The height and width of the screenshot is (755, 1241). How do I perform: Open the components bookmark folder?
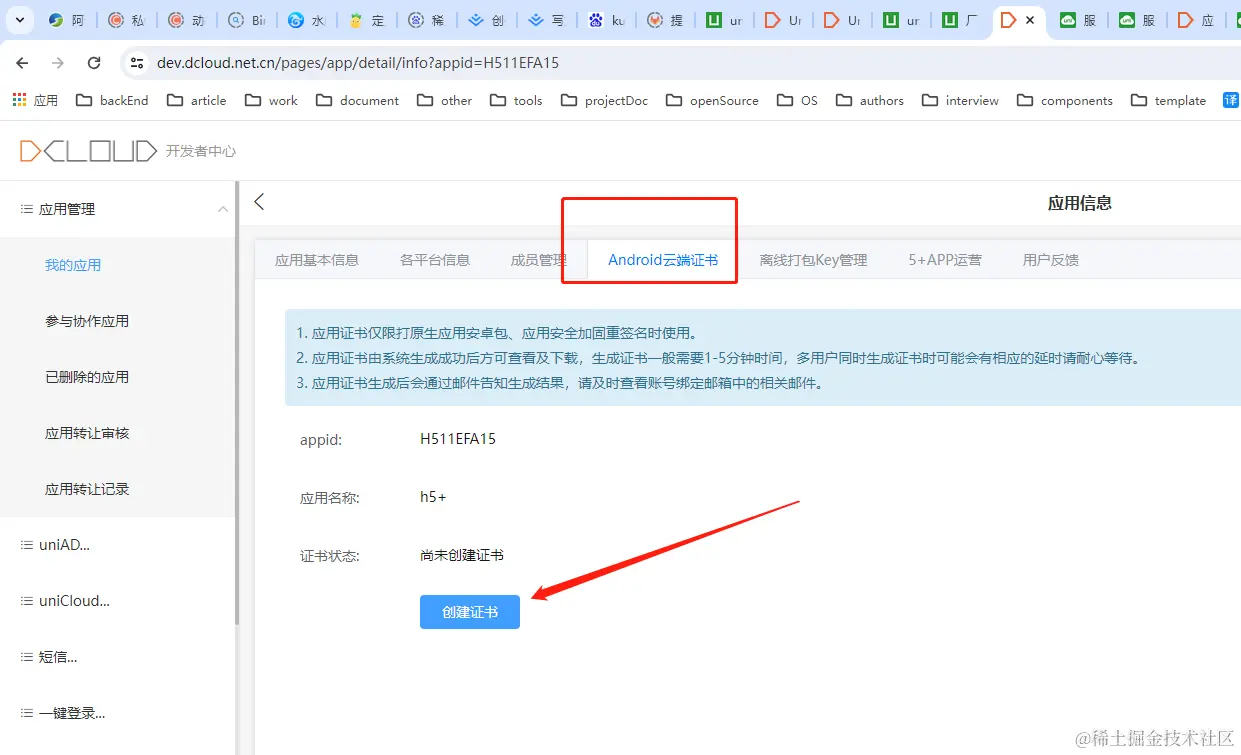[x=1065, y=100]
